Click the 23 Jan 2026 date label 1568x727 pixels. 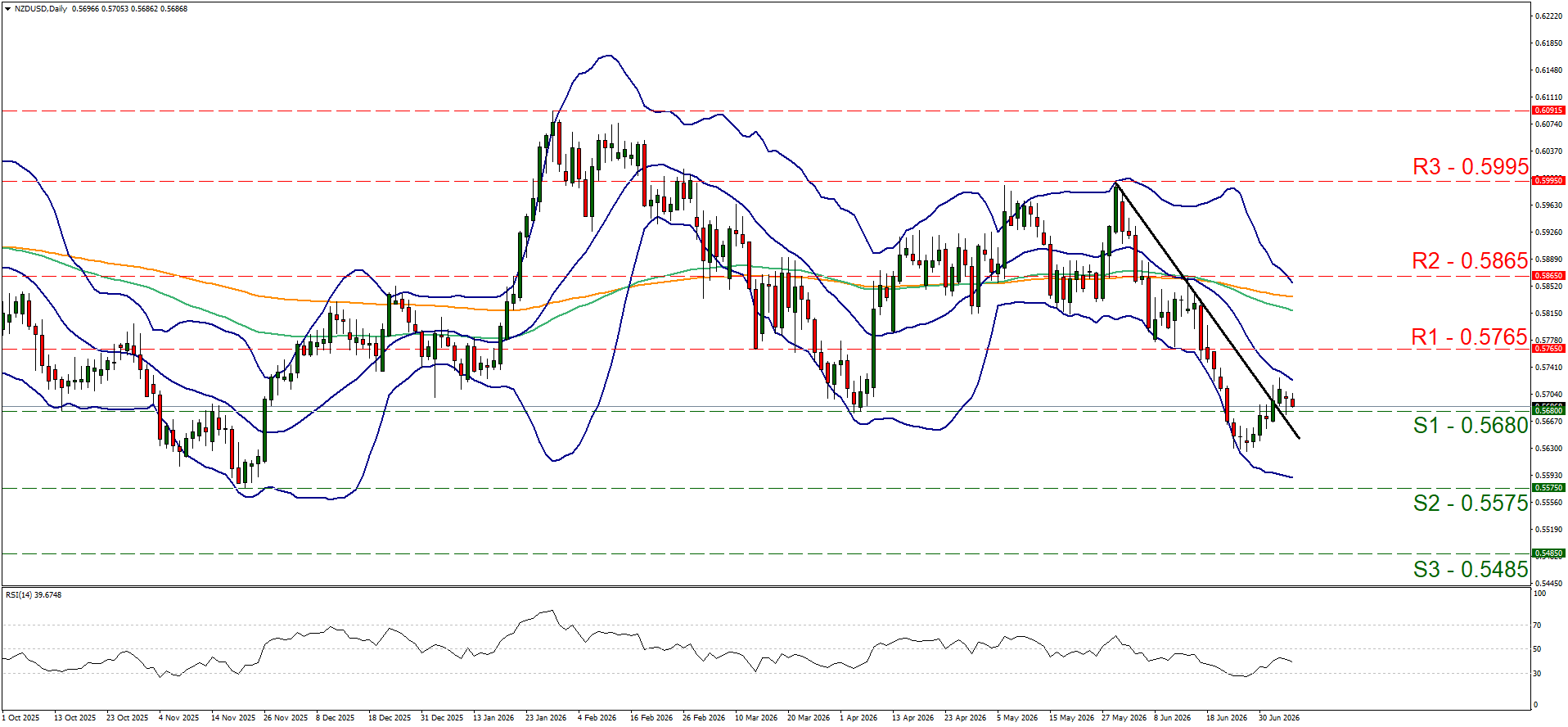pyautogui.click(x=546, y=718)
